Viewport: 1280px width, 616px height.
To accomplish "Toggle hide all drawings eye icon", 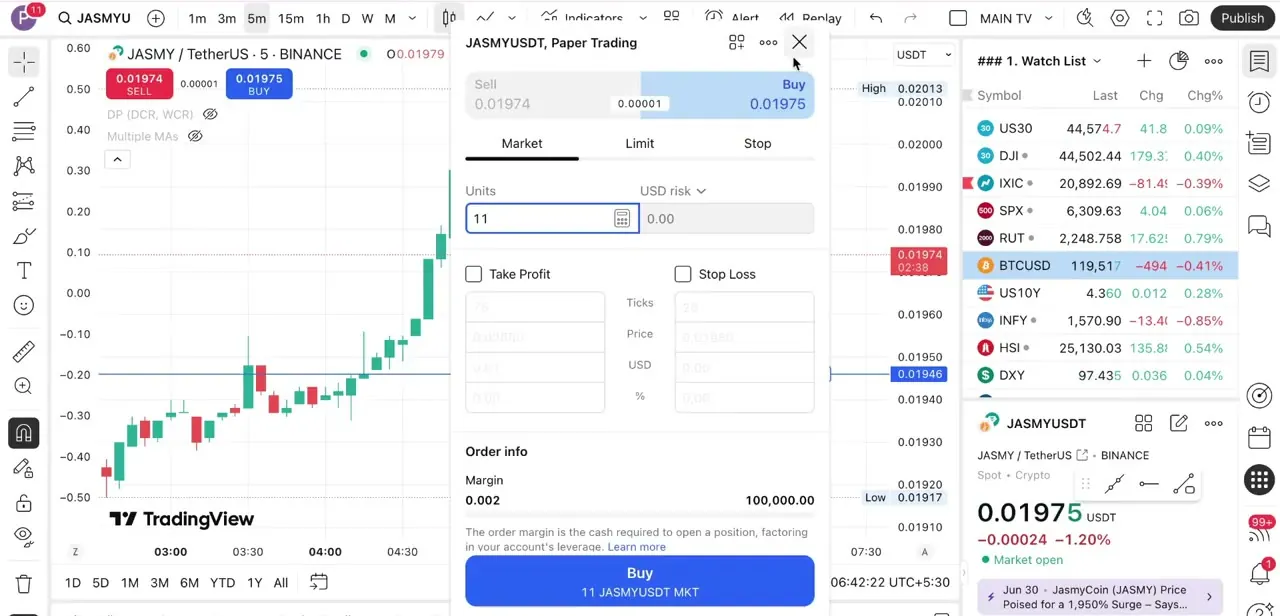I will [24, 537].
